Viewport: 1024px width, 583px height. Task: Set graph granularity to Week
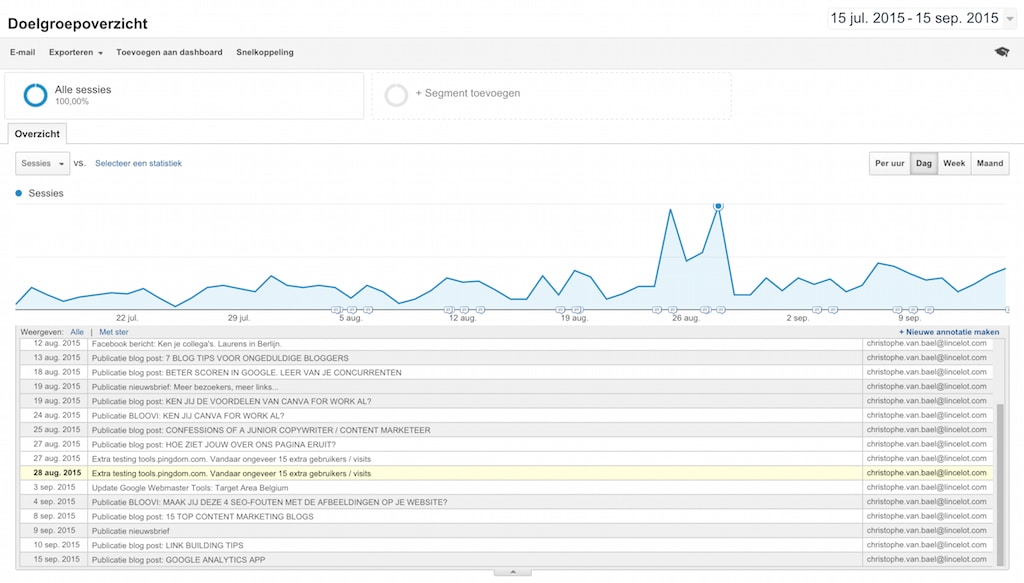coord(953,163)
